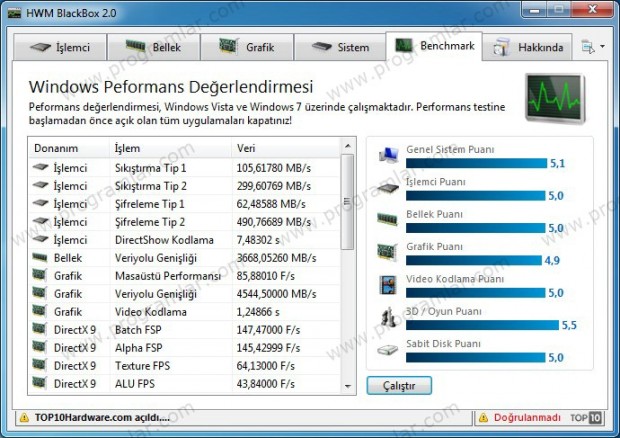
Task: Select the 'Texture FPS' cell
Action: (x=142, y=366)
